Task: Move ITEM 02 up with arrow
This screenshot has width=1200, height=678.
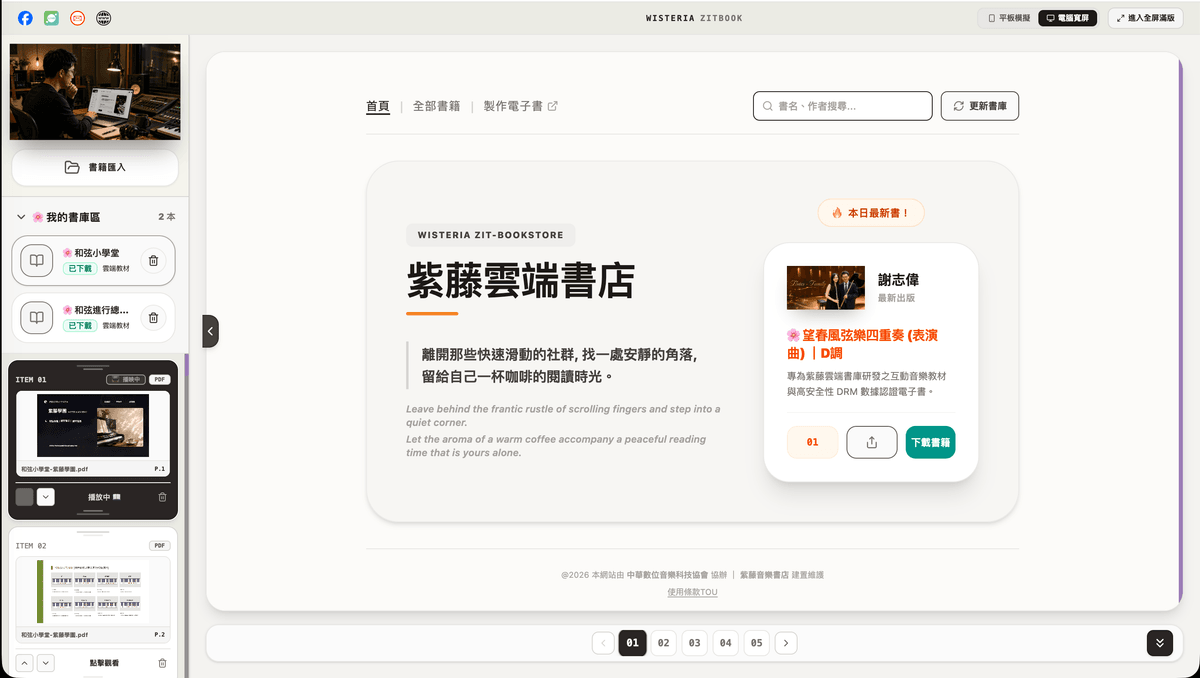Action: tap(25, 663)
